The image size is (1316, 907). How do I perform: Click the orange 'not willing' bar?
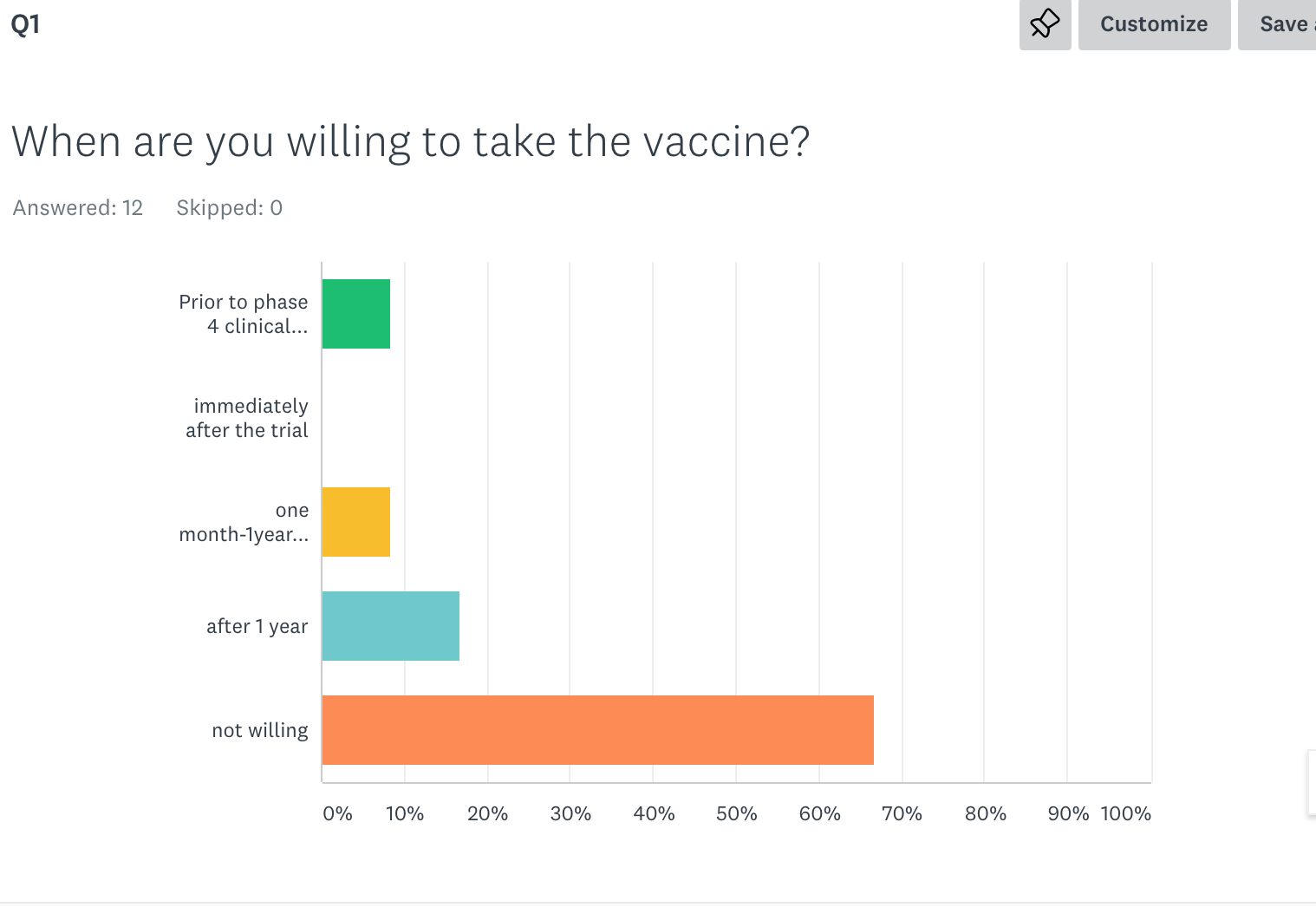(597, 730)
